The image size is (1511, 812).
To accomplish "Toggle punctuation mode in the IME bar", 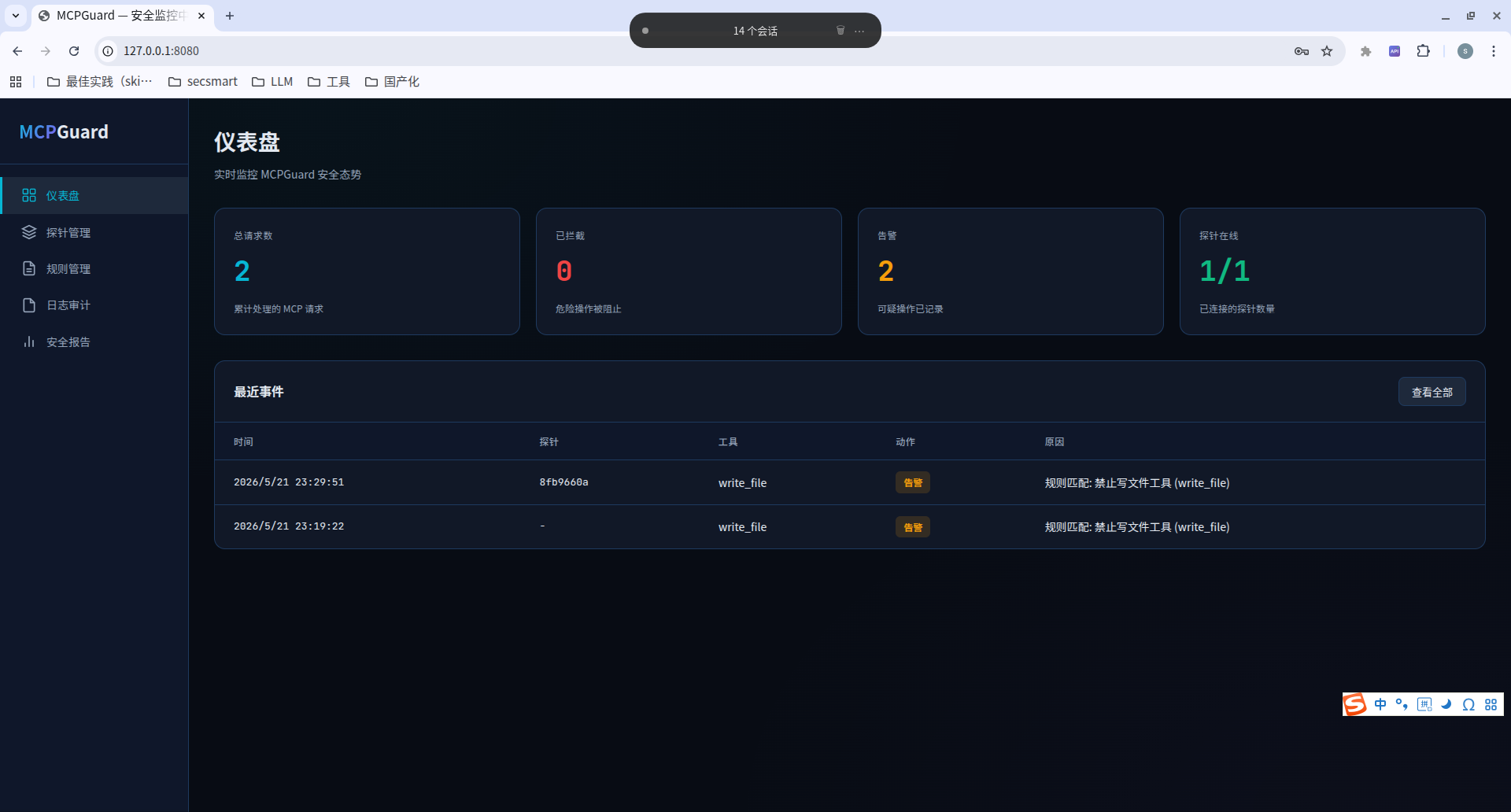I will [x=1402, y=704].
